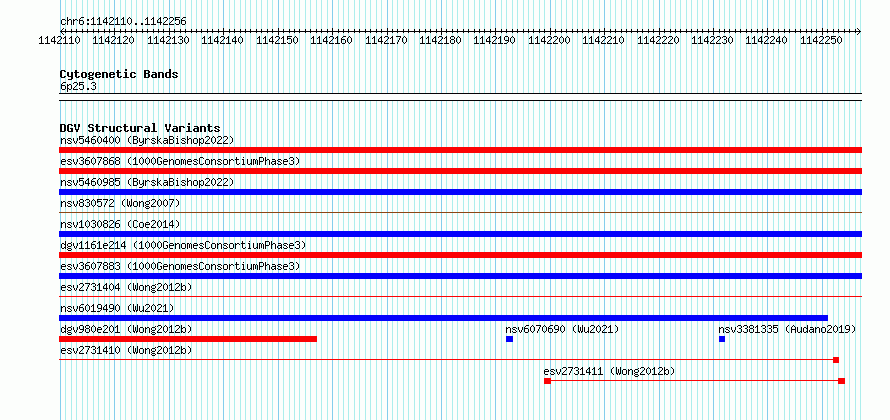Click ruler position 1142130
890x420 pixels.
169,40
